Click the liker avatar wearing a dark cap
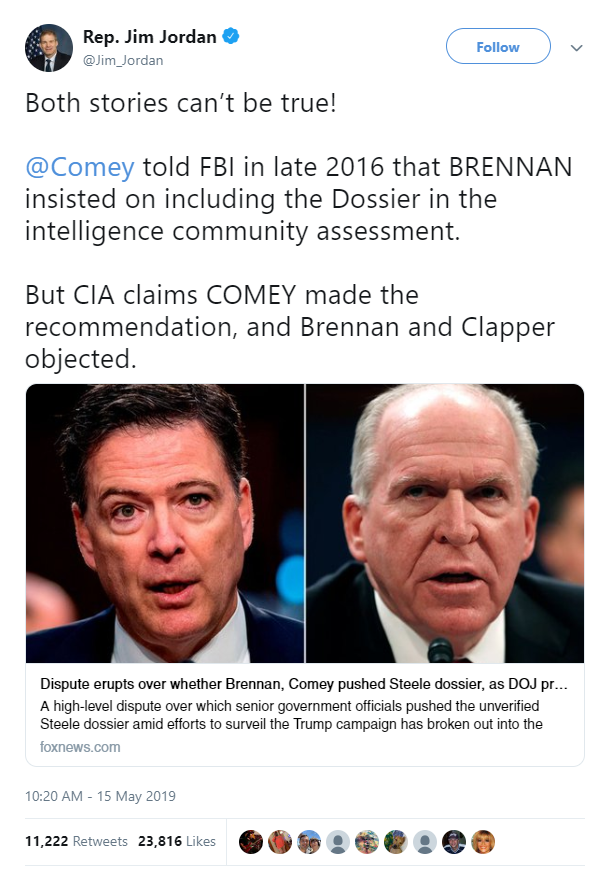The width and height of the screenshot is (610, 876). [x=455, y=842]
